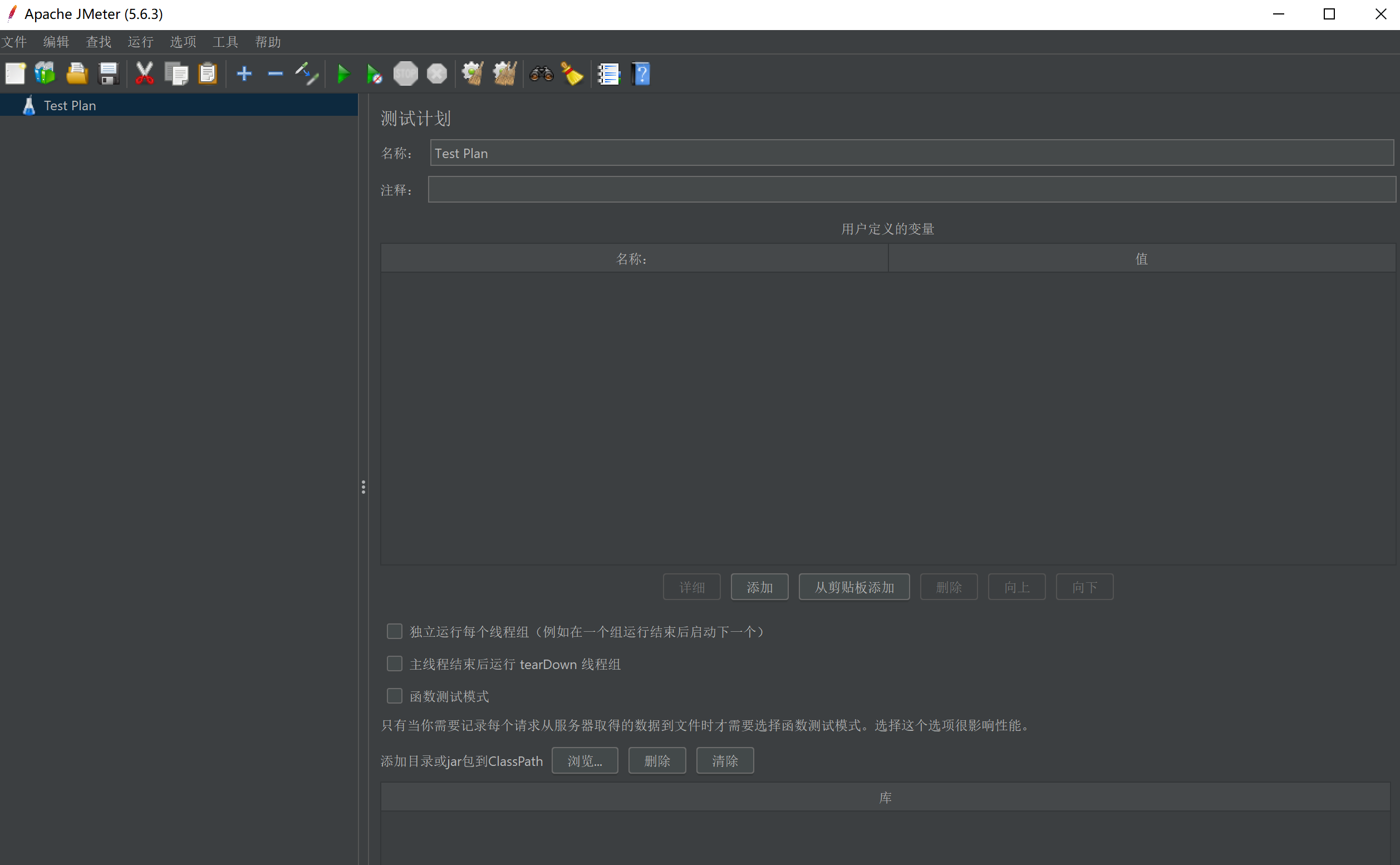Open the 查找 menu
This screenshot has width=1400, height=865.
coord(99,42)
